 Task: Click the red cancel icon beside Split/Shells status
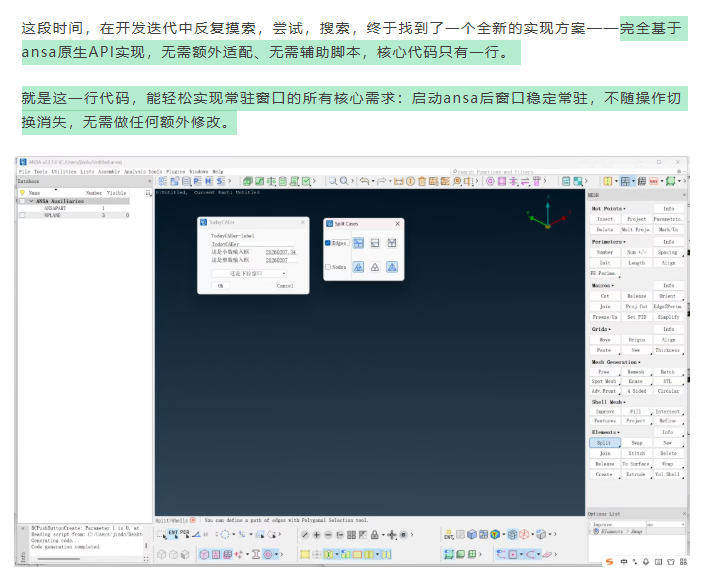pos(193,520)
